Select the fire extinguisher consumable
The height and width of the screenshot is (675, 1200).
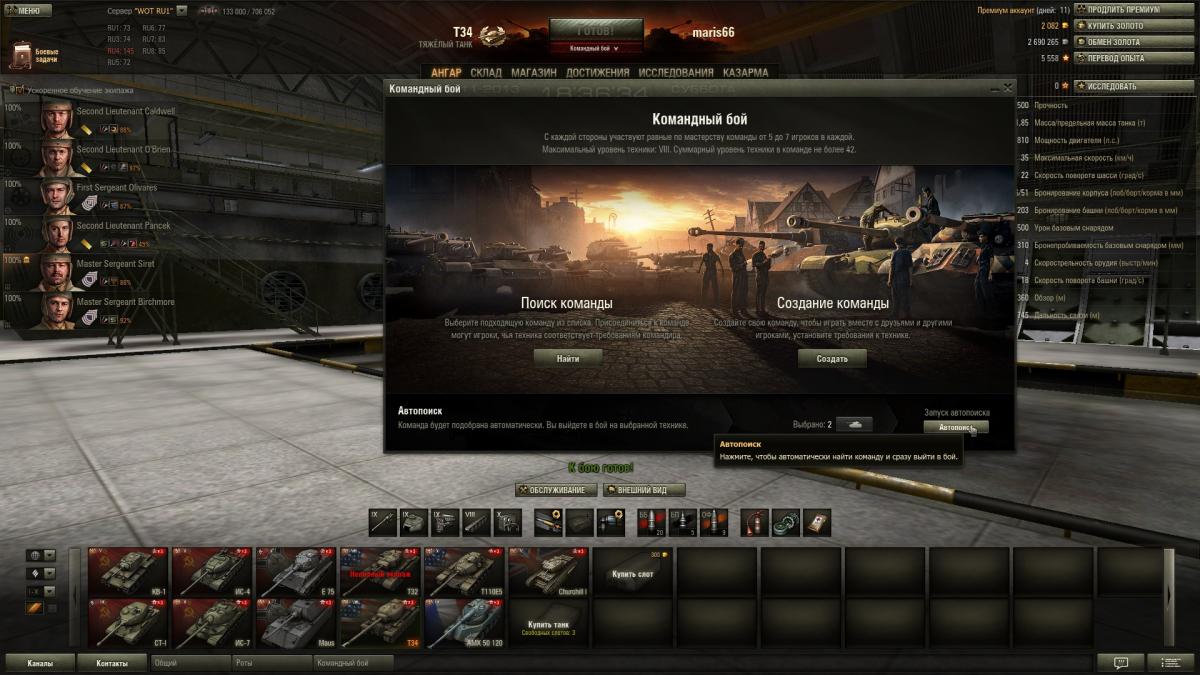(755, 523)
